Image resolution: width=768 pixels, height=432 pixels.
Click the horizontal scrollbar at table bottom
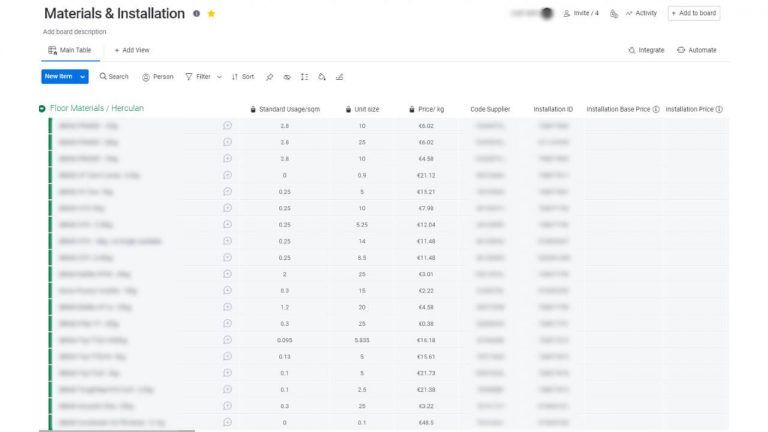117,431
